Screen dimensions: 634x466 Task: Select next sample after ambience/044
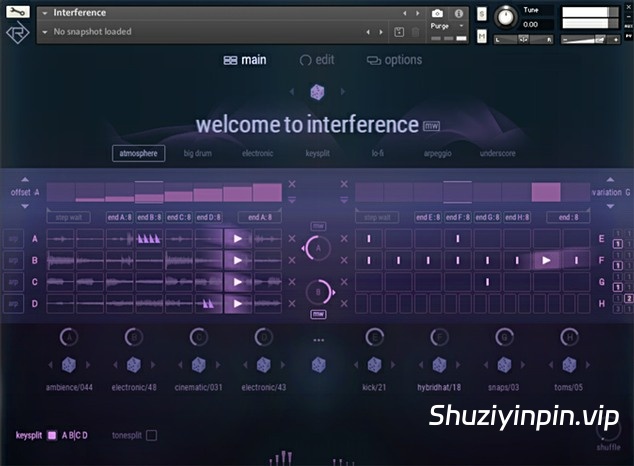[x=88, y=365]
